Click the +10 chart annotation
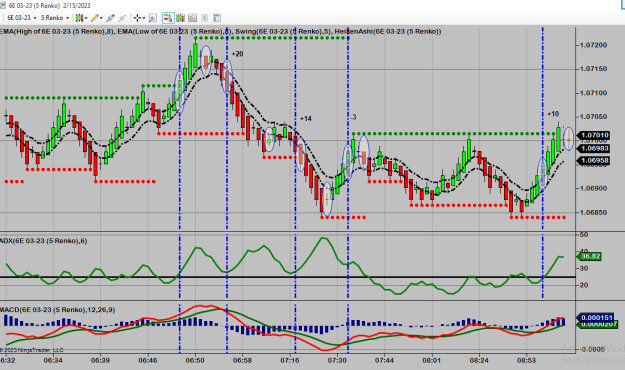 click(x=553, y=114)
